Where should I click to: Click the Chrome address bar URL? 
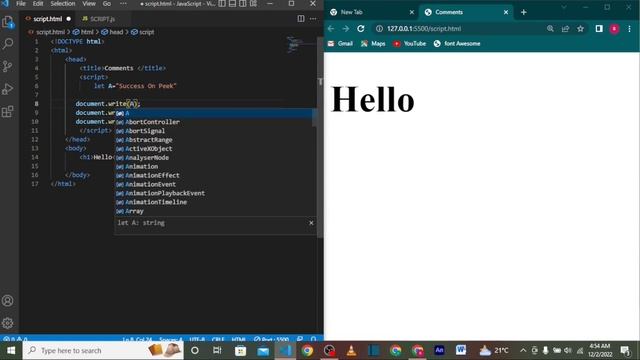[424, 29]
